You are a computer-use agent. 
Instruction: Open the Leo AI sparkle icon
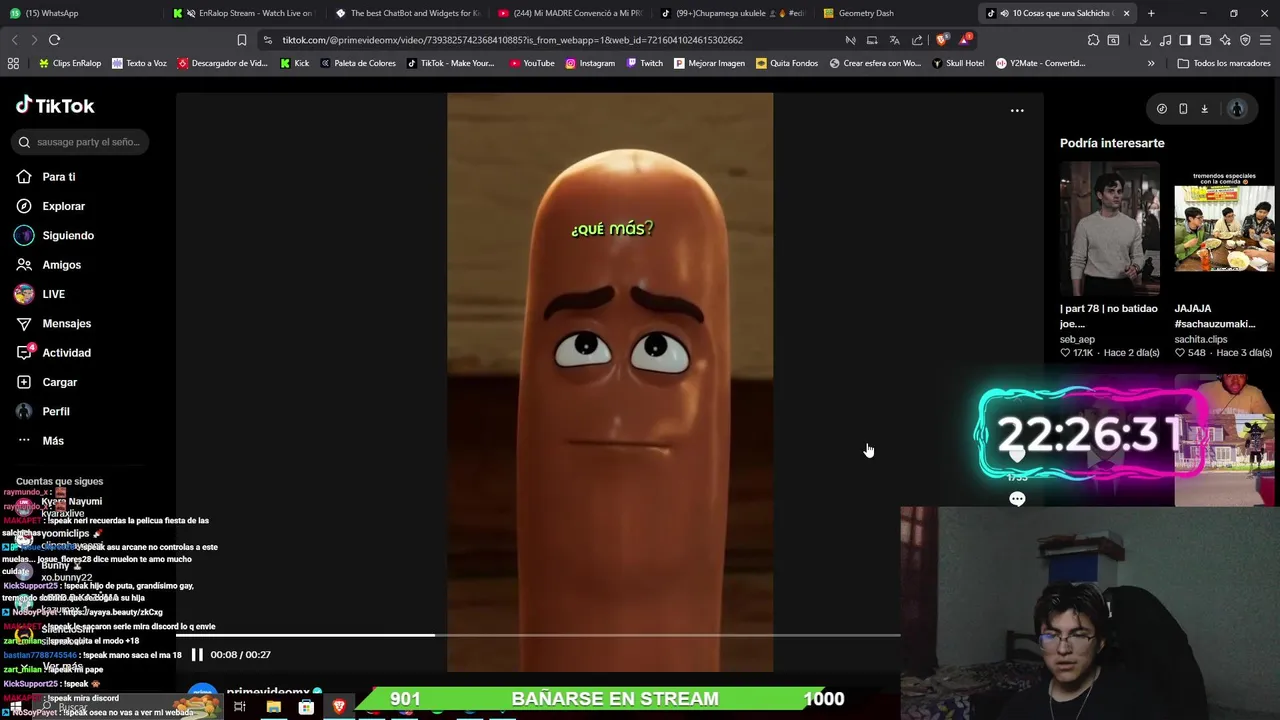point(1225,40)
